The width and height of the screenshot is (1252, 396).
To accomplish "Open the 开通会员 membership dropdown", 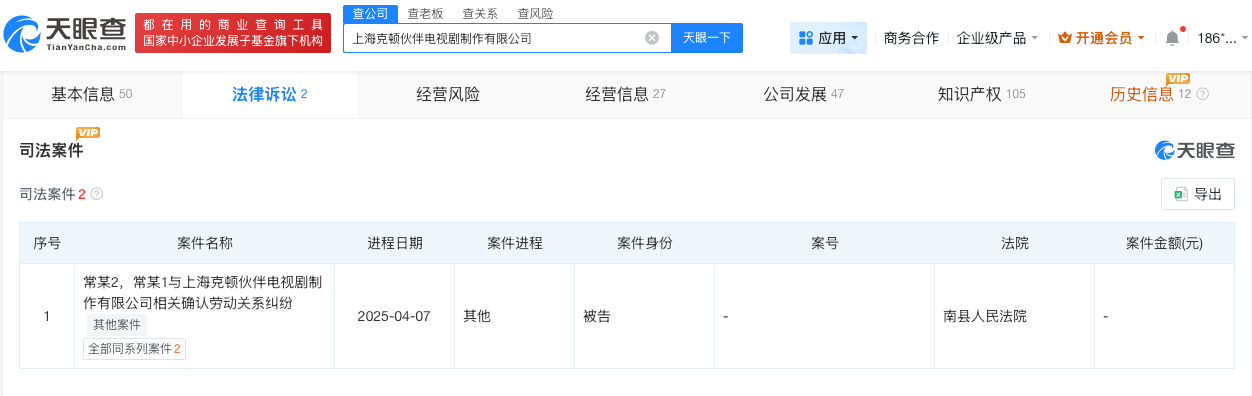I will (x=1101, y=38).
